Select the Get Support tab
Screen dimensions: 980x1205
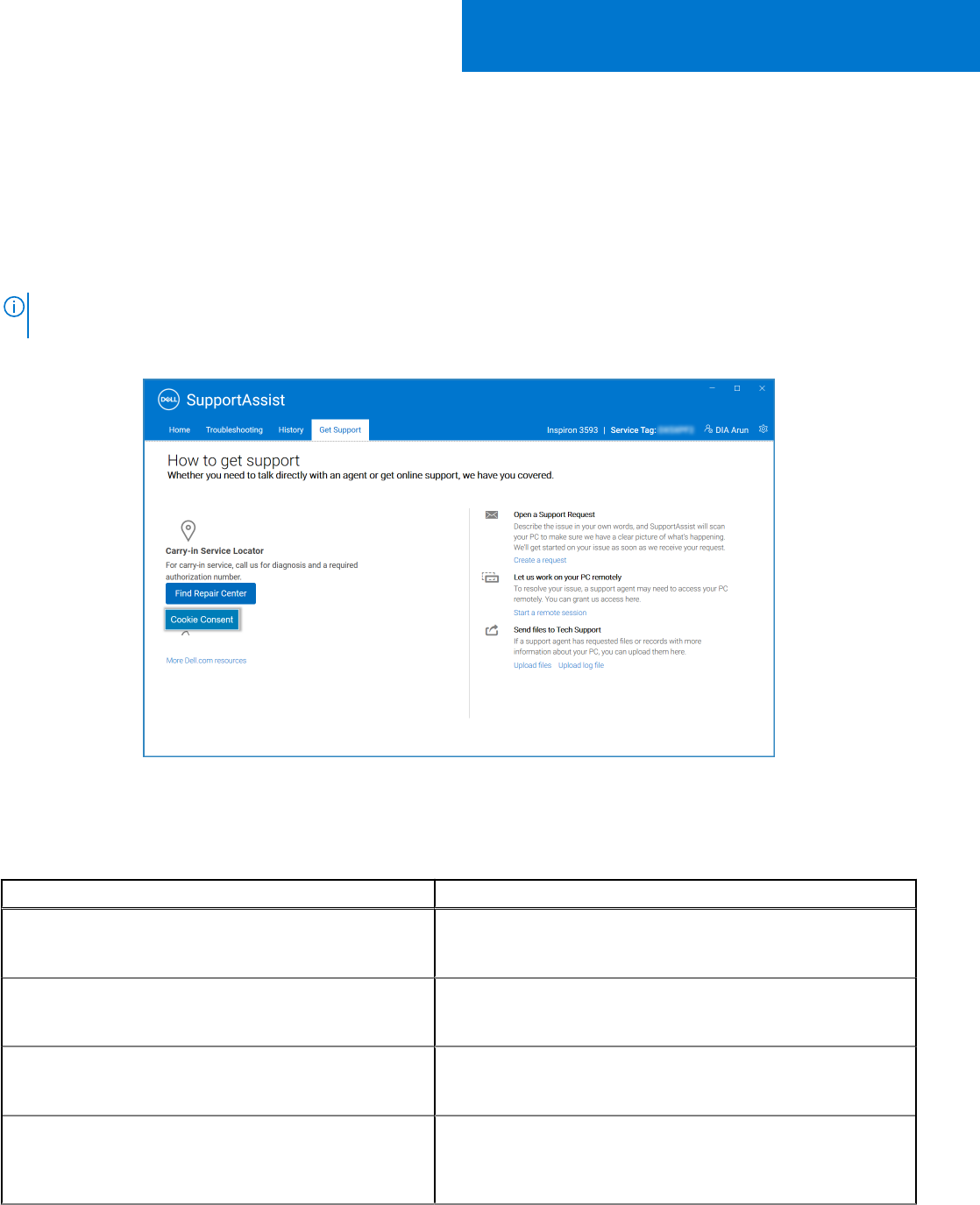(x=340, y=430)
